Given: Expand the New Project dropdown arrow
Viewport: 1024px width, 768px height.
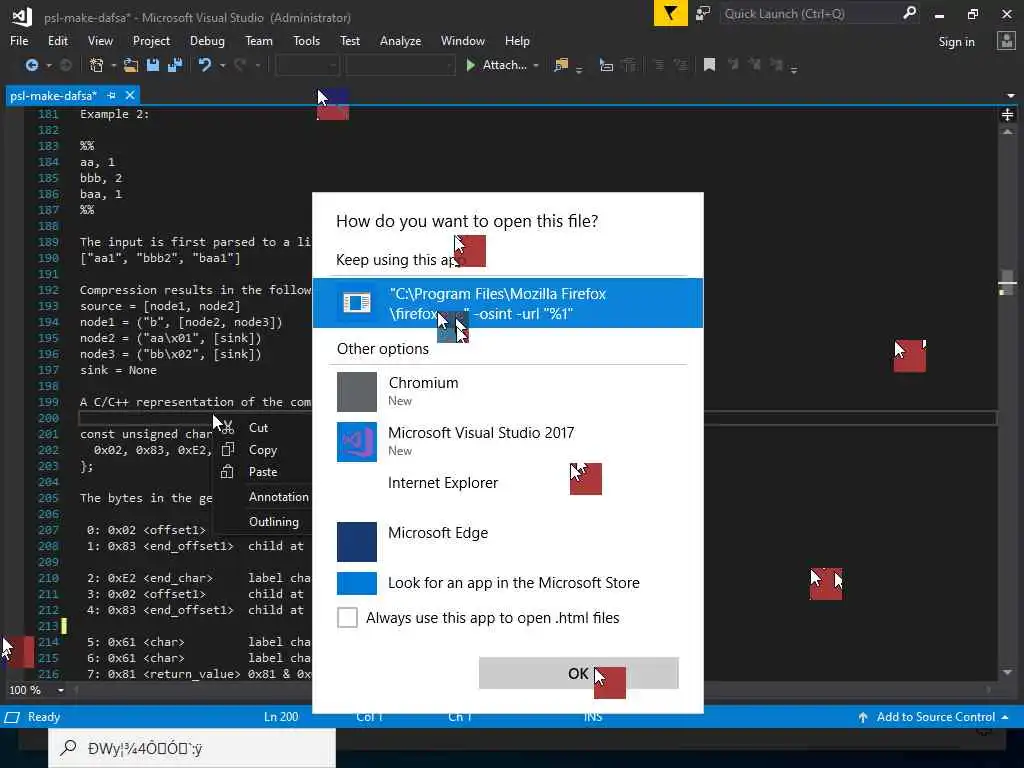Looking at the screenshot, I should pyautogui.click(x=113, y=65).
